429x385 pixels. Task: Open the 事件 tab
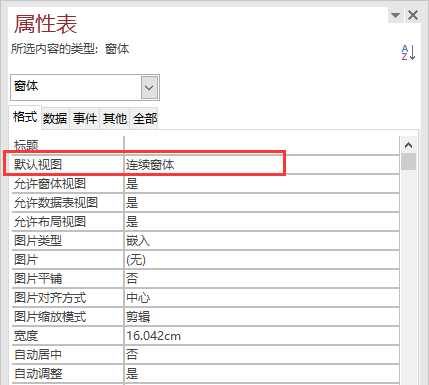pyautogui.click(x=85, y=118)
